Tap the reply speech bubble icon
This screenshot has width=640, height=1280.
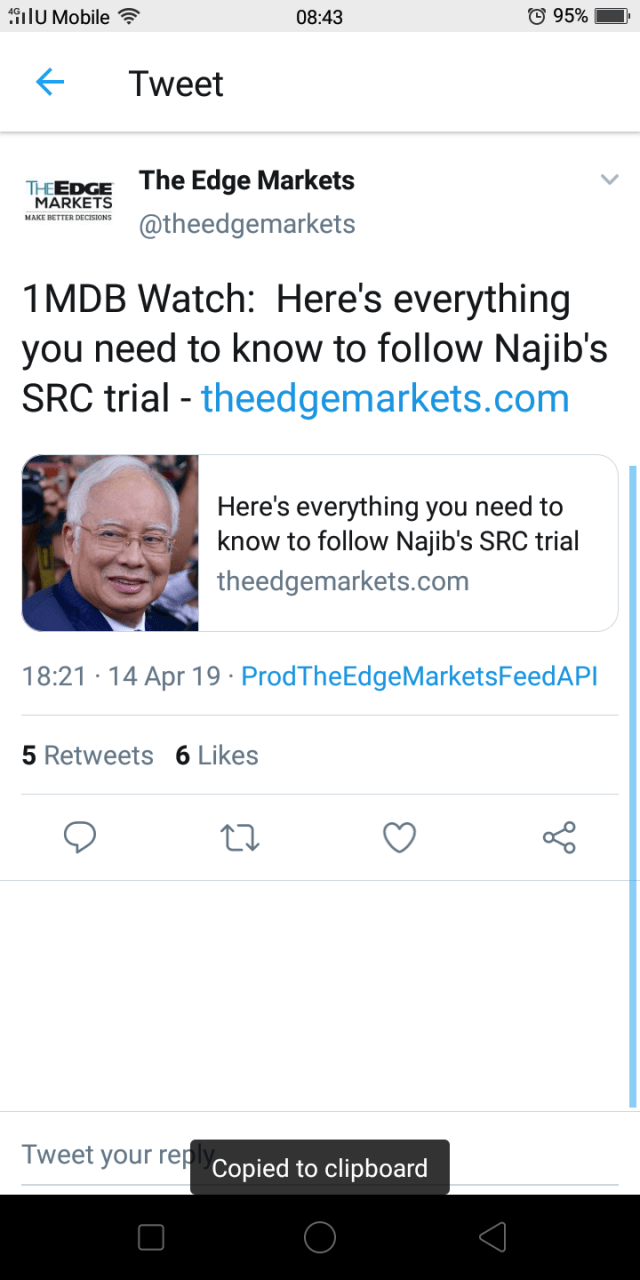tap(80, 837)
